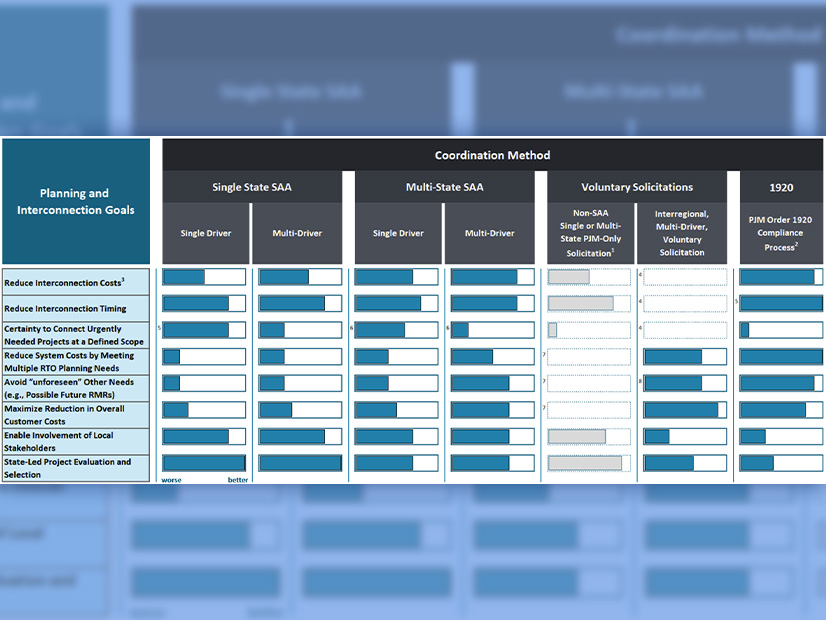The height and width of the screenshot is (620, 826).
Task: Select Single Driver under Single State SAA
Action: coord(204,233)
